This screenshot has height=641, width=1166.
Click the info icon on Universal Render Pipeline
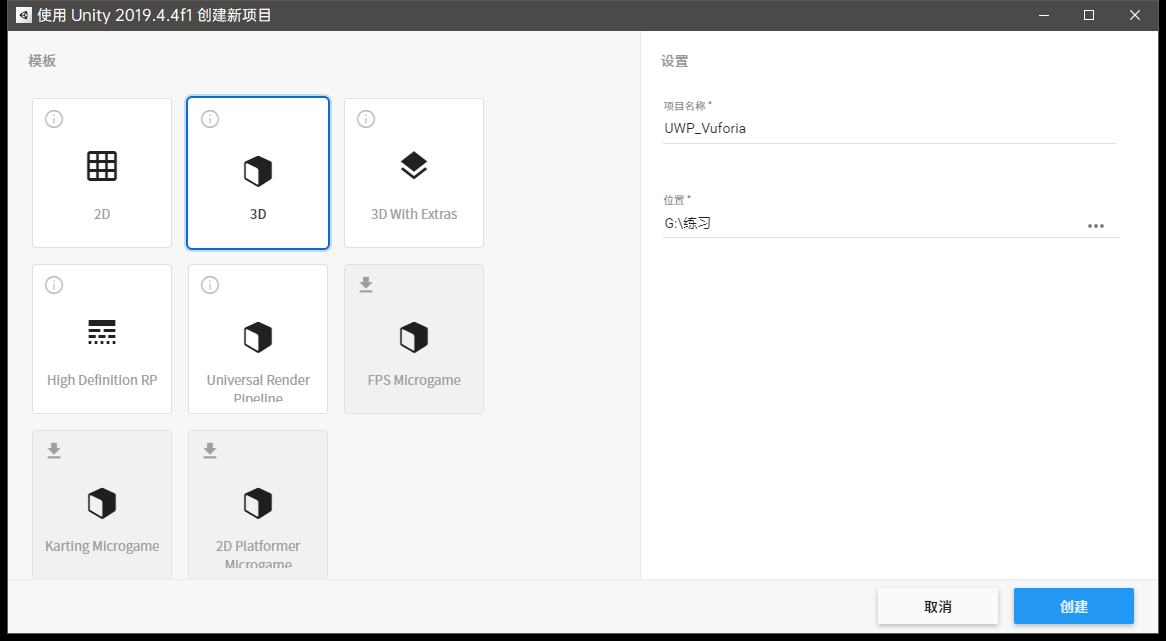(x=210, y=285)
